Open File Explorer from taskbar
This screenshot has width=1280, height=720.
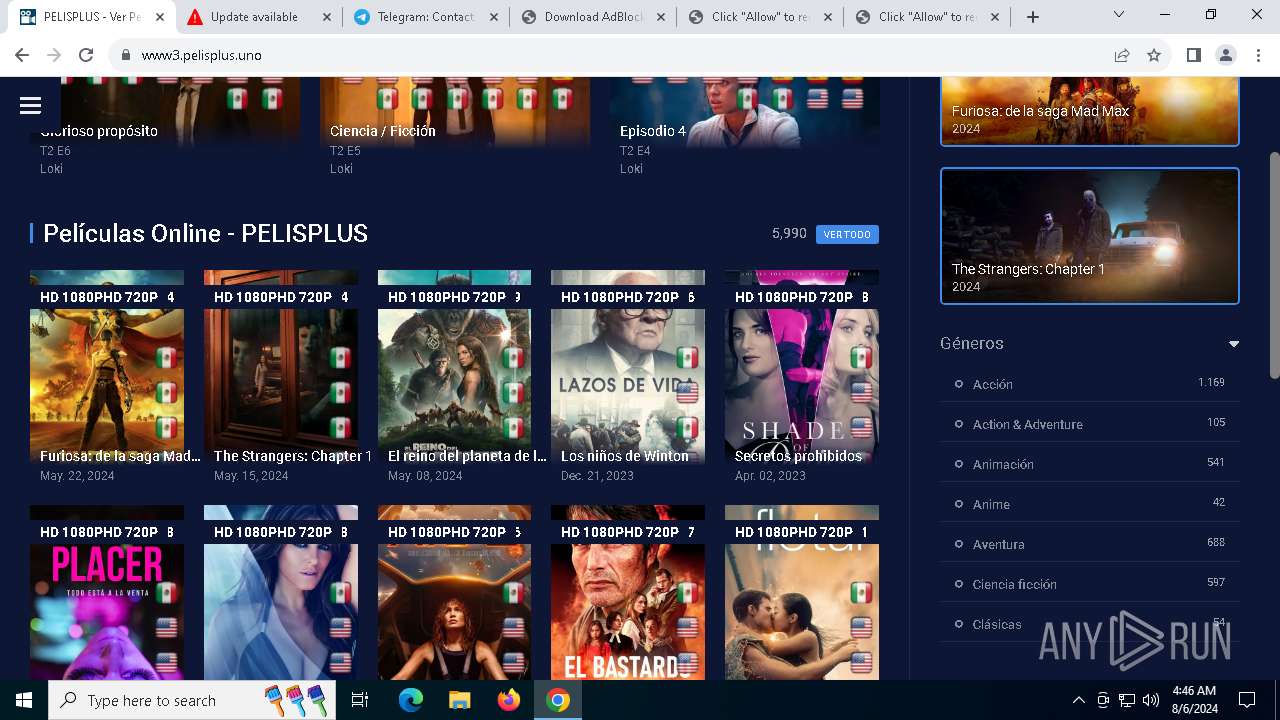[459, 700]
